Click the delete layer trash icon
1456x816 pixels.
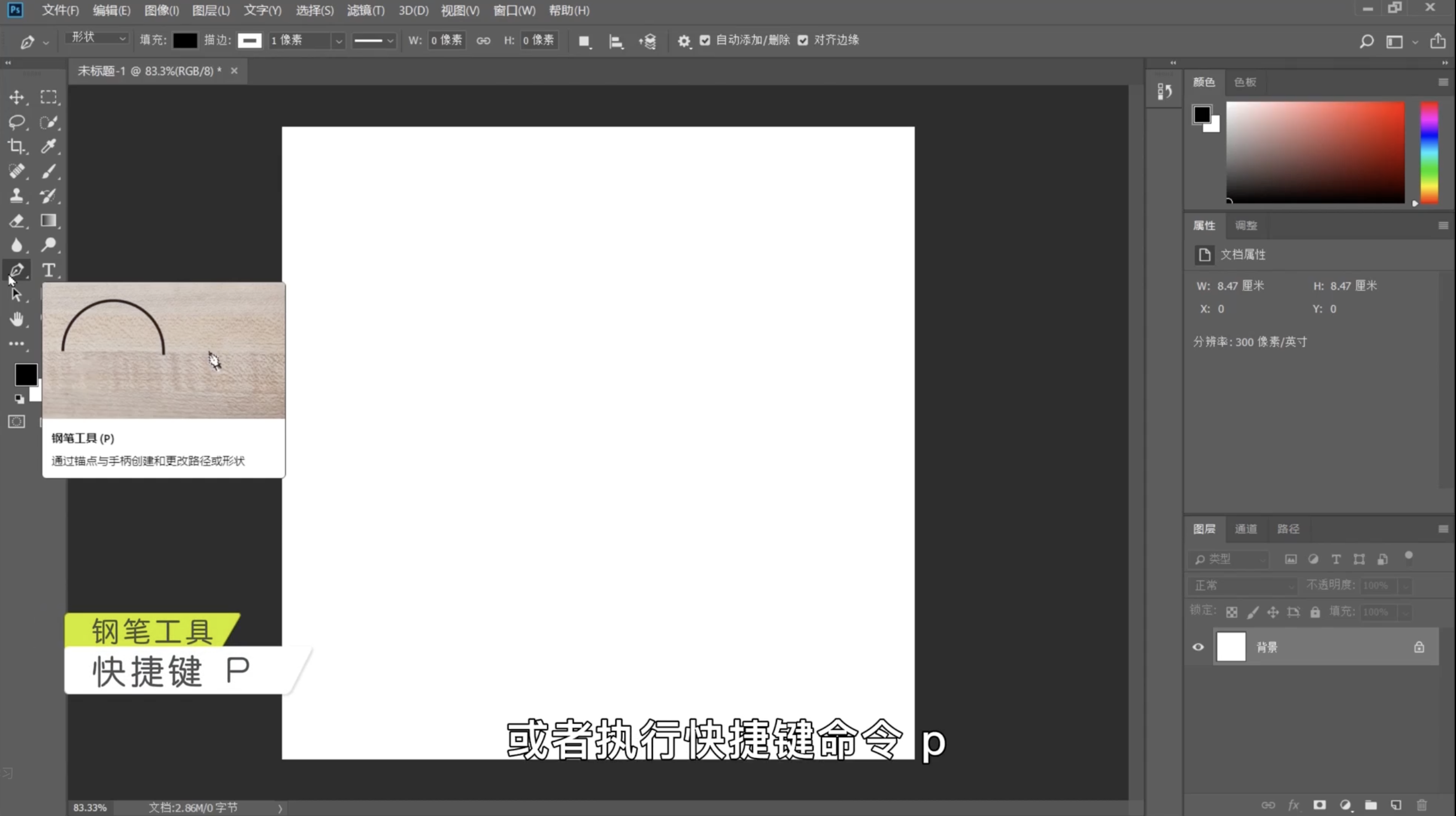(x=1422, y=805)
